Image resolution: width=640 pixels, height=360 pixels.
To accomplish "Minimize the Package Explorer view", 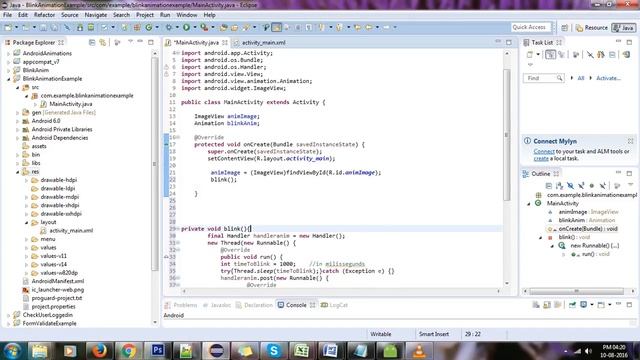I will pos(140,42).
